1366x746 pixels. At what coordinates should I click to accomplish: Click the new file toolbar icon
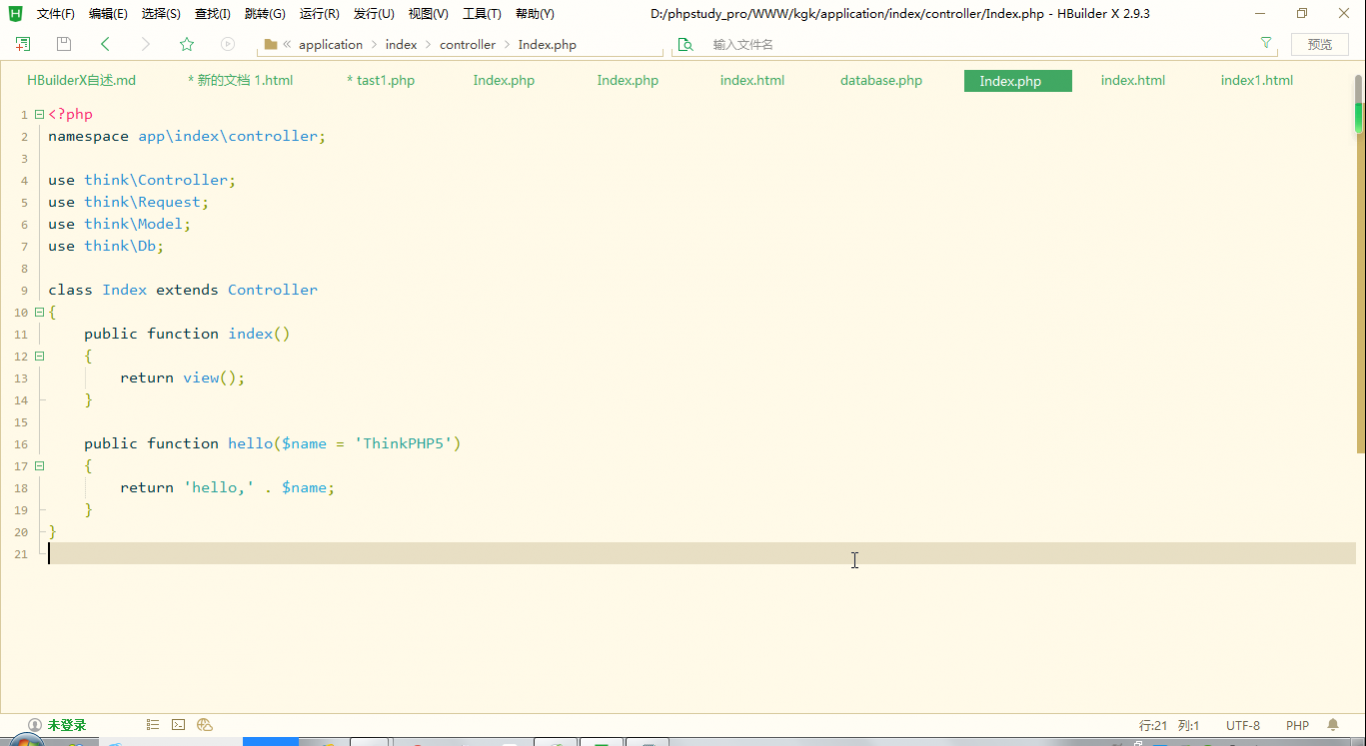[23, 44]
